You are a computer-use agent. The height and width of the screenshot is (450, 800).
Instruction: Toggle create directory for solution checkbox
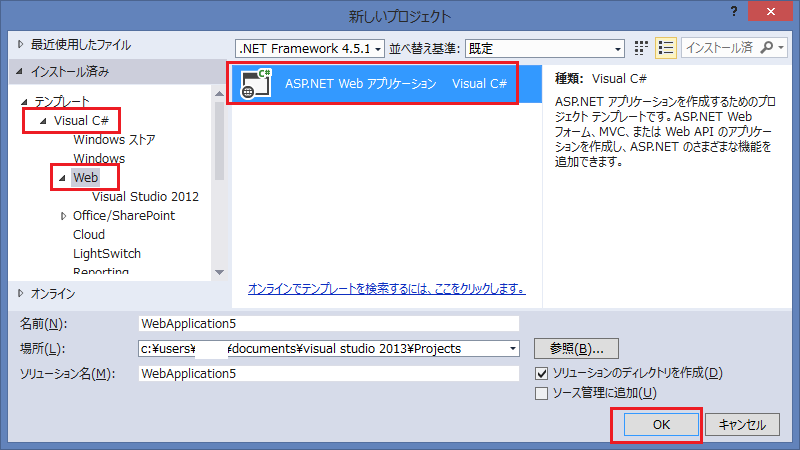pyautogui.click(x=541, y=373)
